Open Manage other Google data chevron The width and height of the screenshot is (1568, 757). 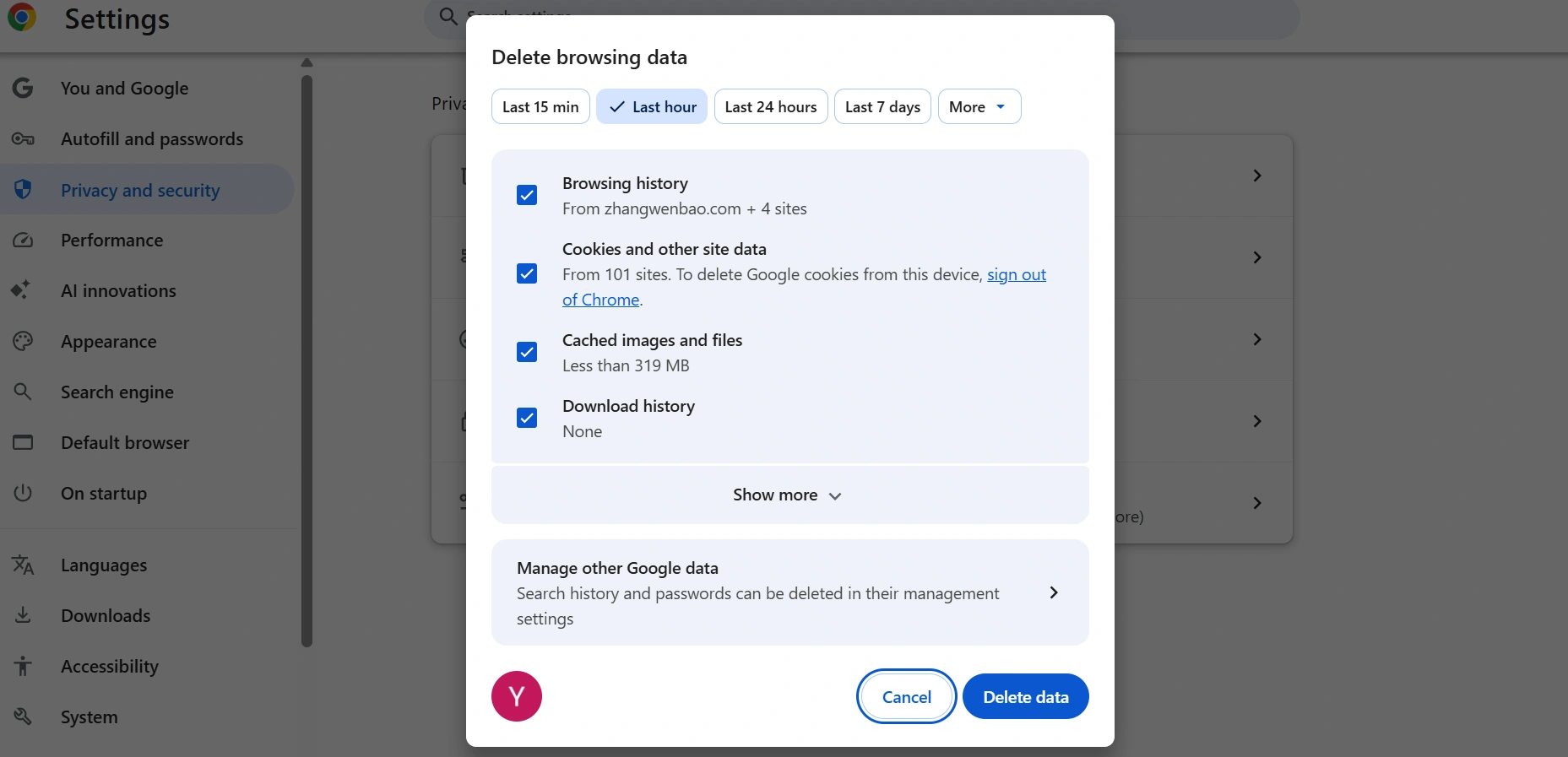1053,592
